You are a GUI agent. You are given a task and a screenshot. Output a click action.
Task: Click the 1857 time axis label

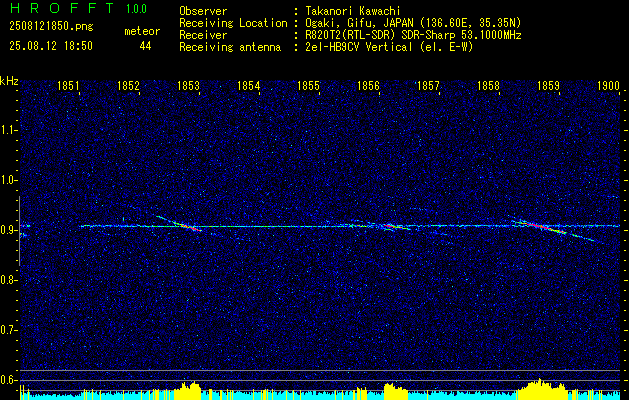428,86
